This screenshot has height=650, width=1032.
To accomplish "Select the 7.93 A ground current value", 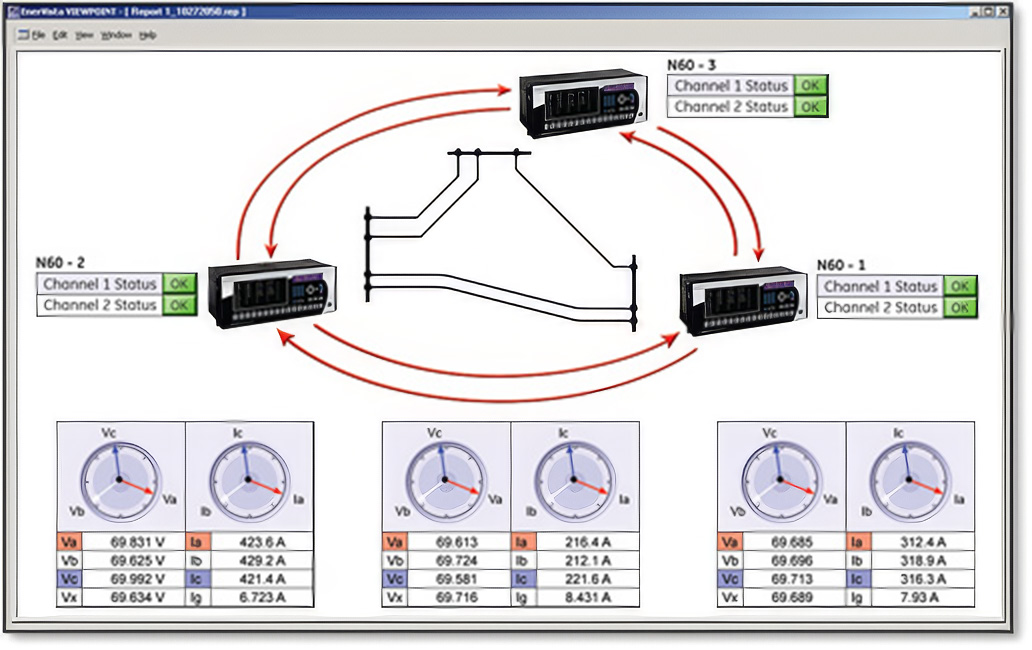I will 918,597.
